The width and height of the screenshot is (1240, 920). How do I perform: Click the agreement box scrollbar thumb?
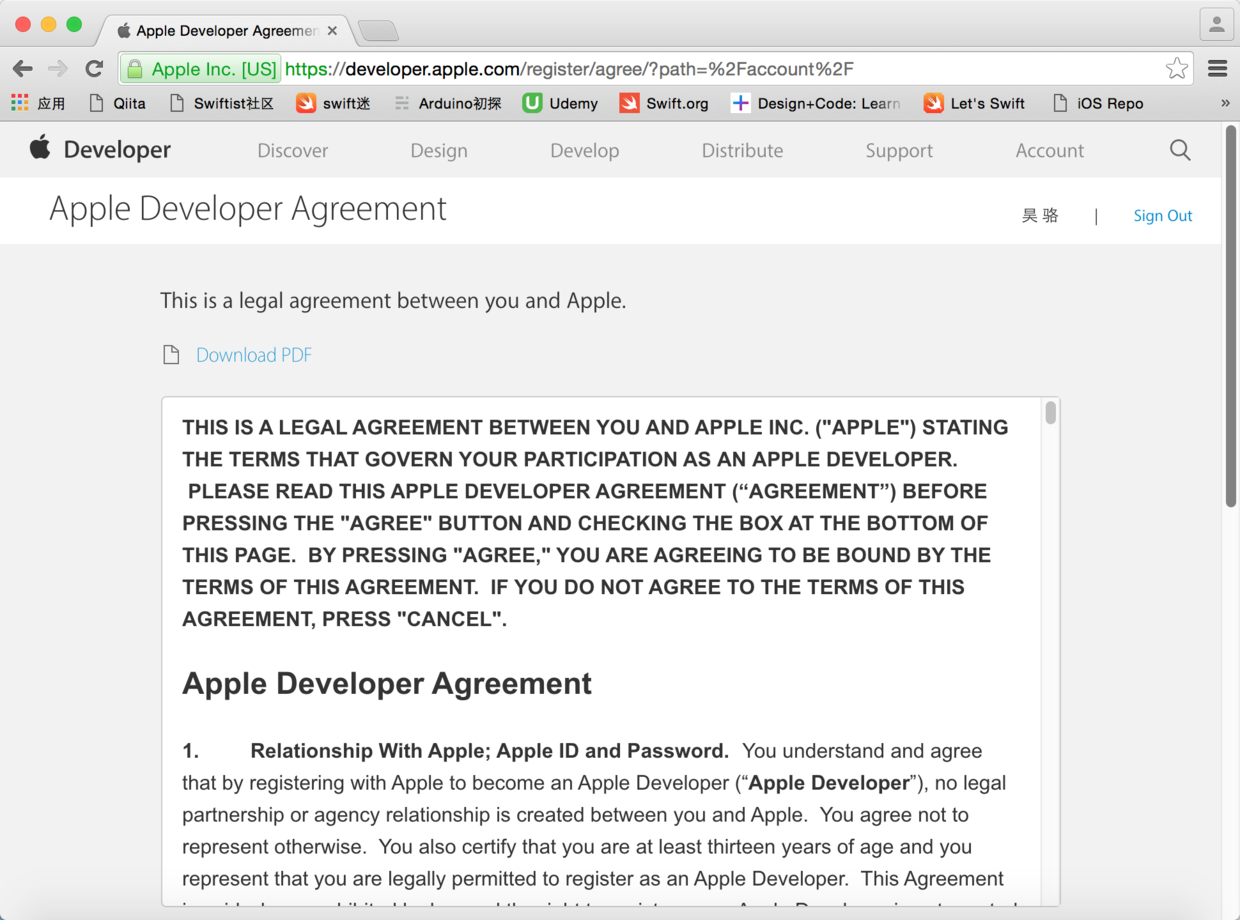click(x=1050, y=413)
